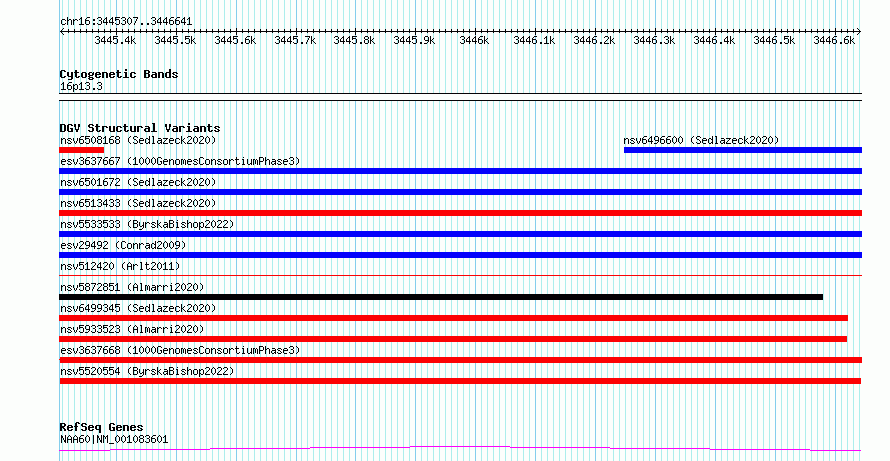Click the nsv6508168 red variant bar

click(82, 150)
